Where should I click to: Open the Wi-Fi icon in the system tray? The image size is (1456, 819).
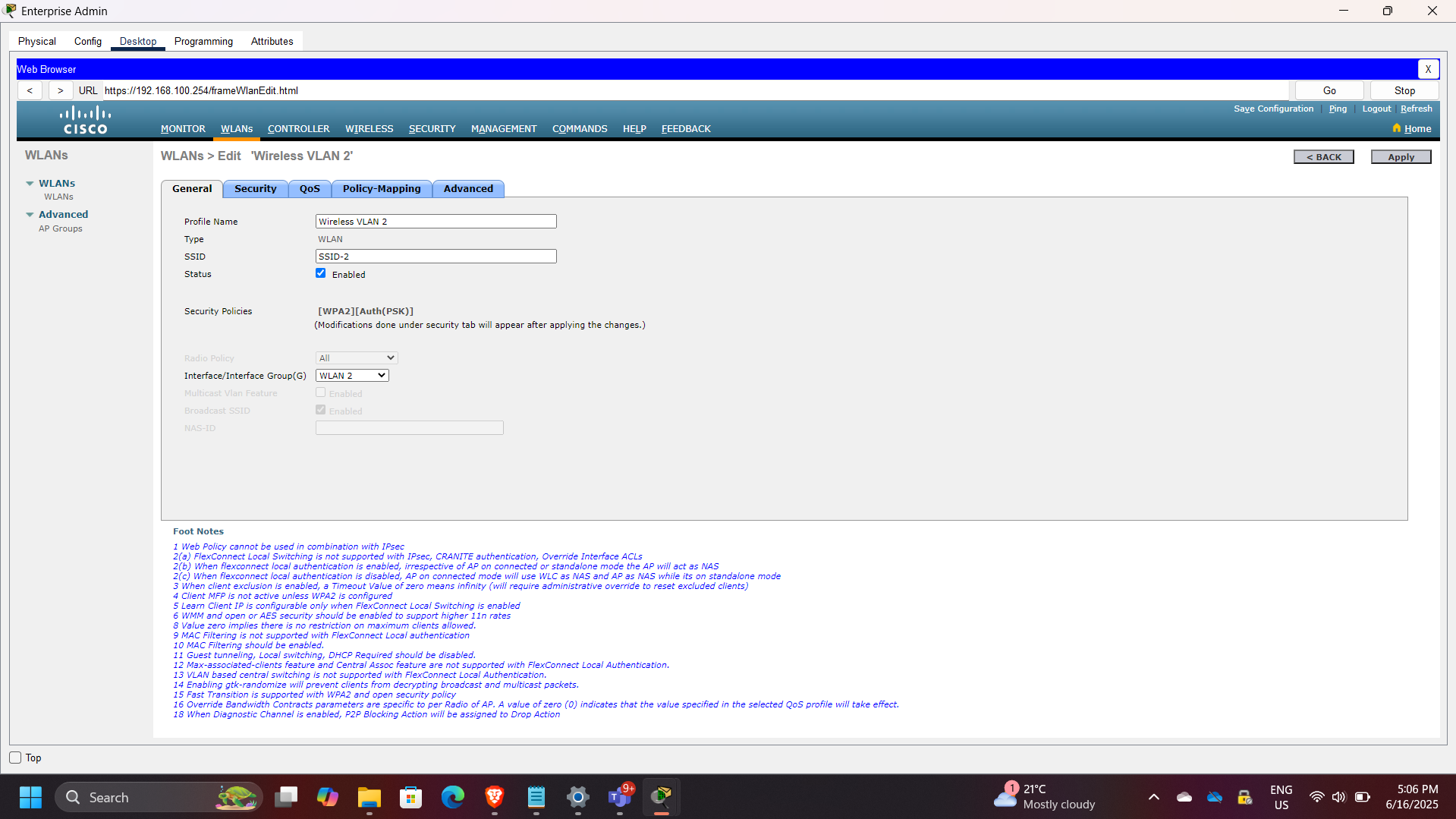click(1316, 797)
